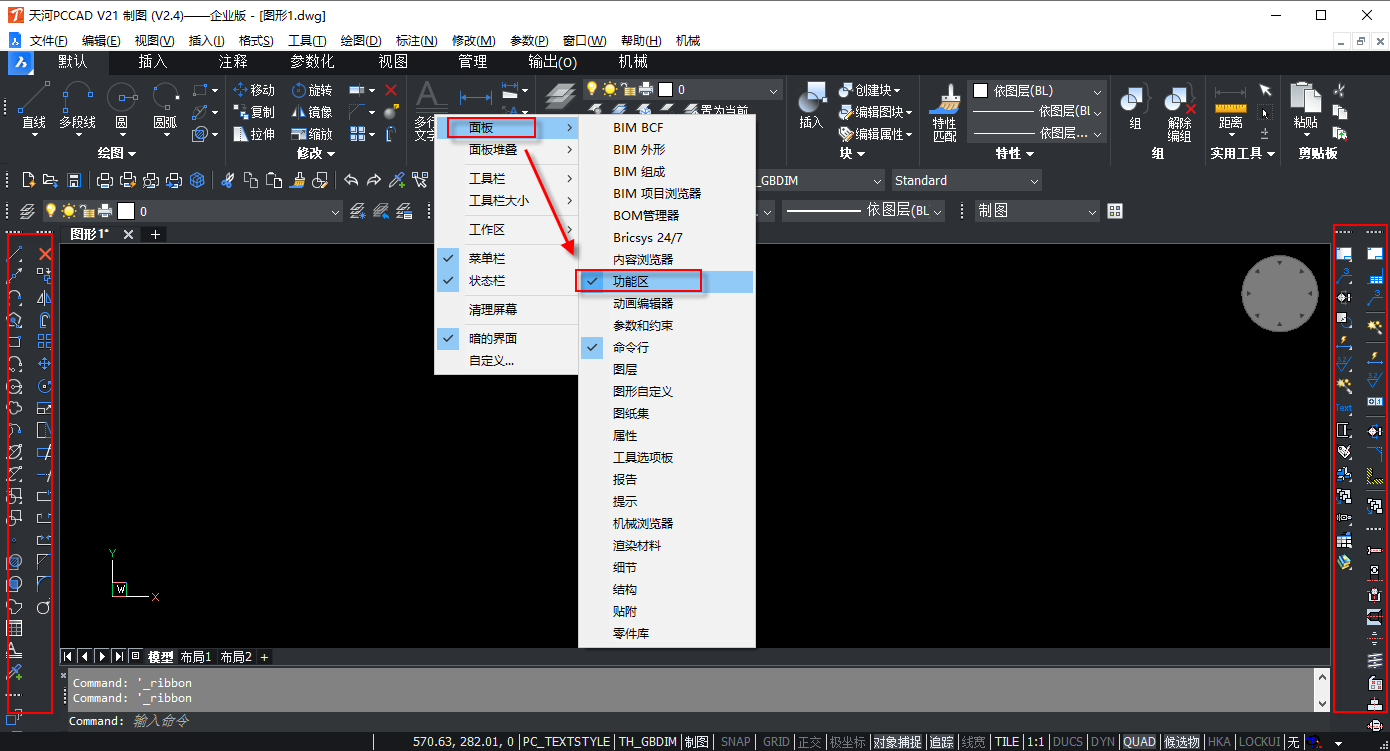Select the 图层 panel entry
The height and width of the screenshot is (751, 1390).
click(x=665, y=370)
